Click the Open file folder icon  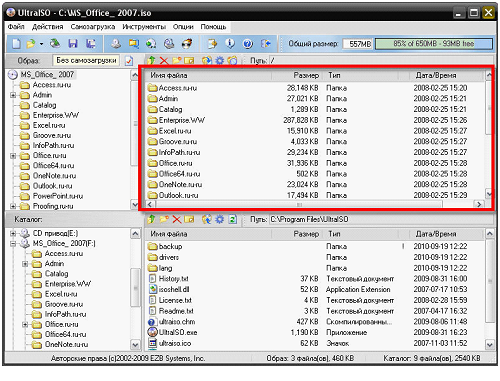click(x=31, y=44)
